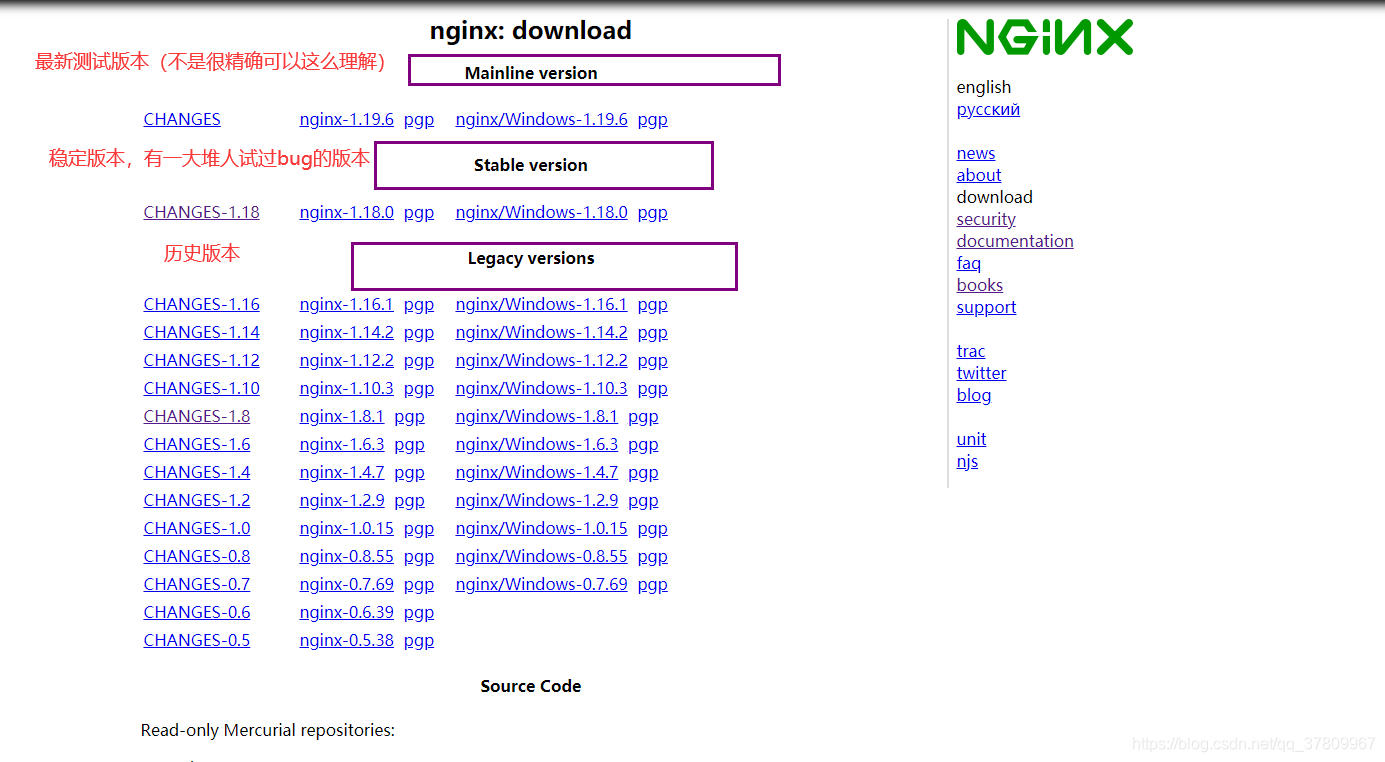Open pgp signature beside nginx/Windows-1.19.6
The image size is (1385, 762).
coord(652,119)
